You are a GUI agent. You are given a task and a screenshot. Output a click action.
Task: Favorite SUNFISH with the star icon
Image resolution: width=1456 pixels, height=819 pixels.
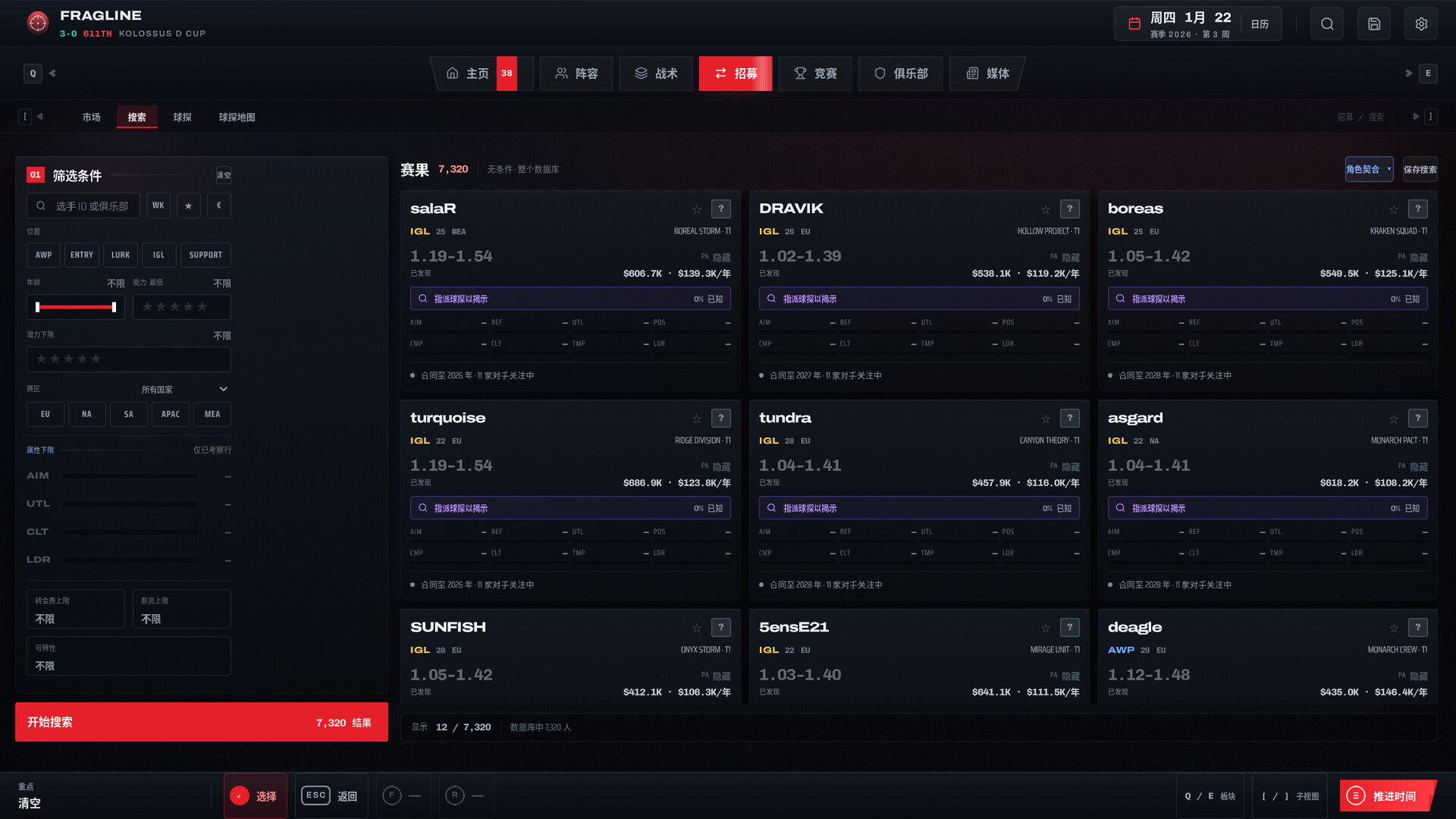[696, 628]
